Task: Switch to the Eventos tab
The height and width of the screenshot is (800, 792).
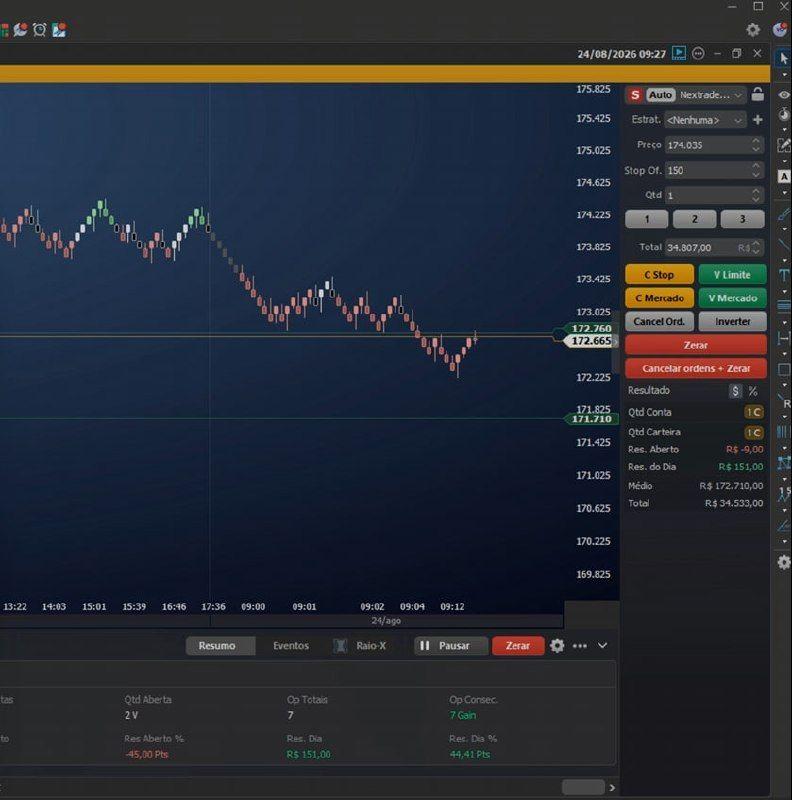Action: (291, 645)
